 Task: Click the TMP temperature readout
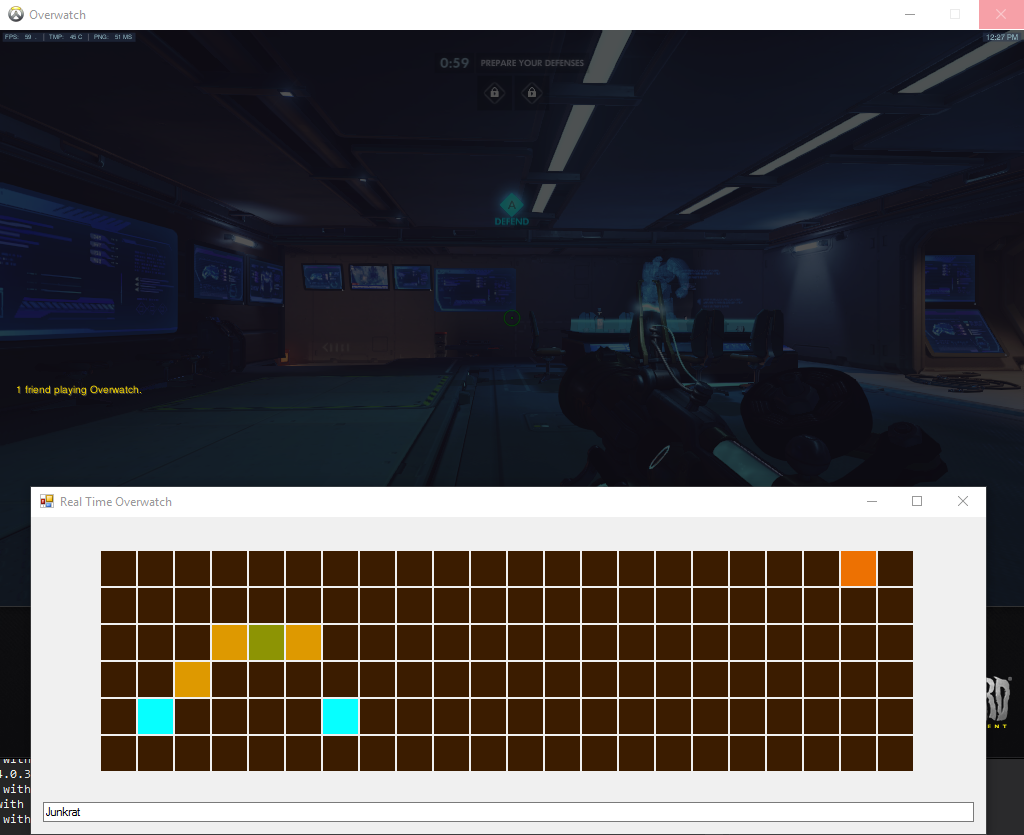click(65, 37)
